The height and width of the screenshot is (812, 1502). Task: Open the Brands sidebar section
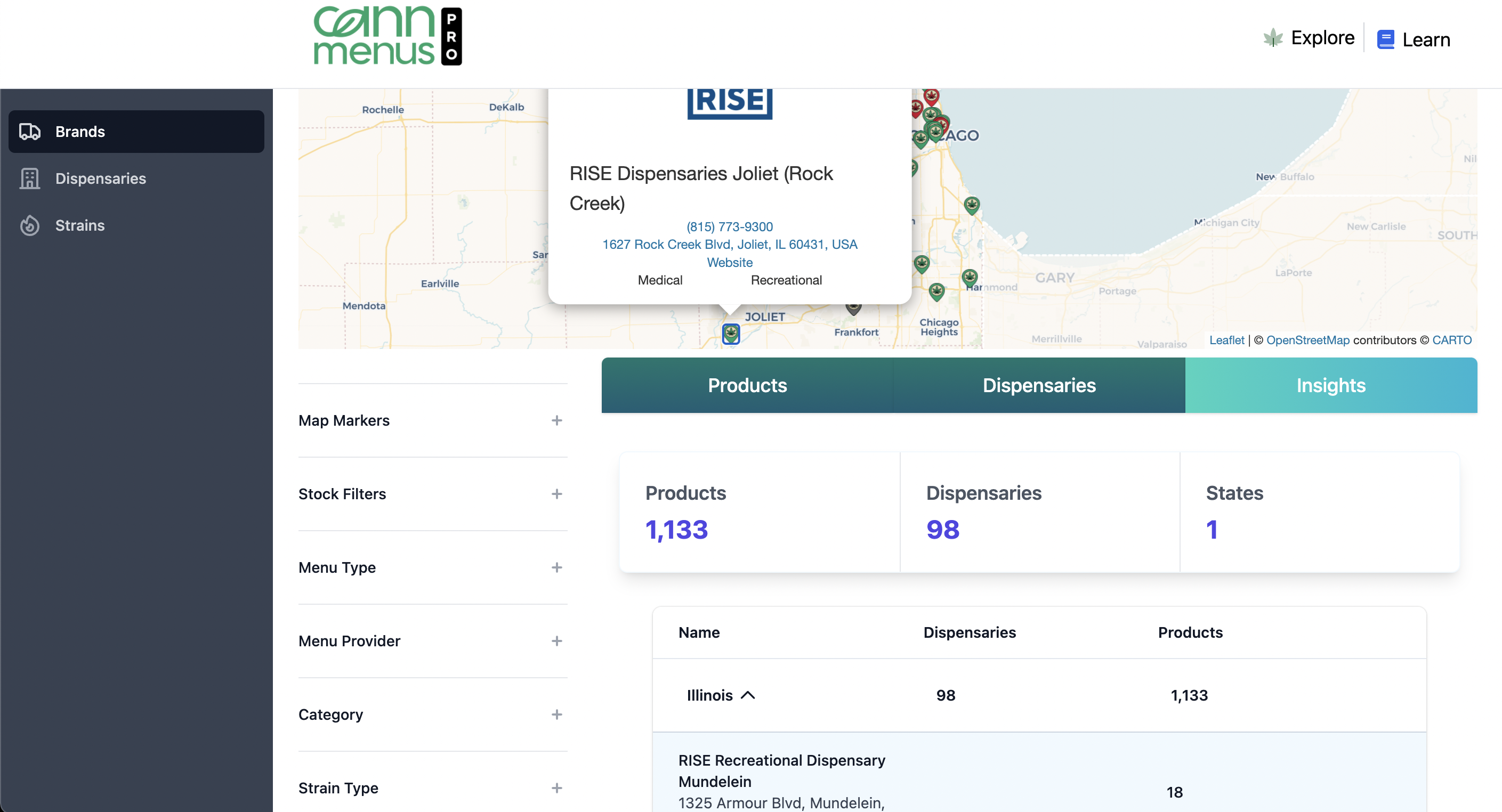click(x=136, y=132)
